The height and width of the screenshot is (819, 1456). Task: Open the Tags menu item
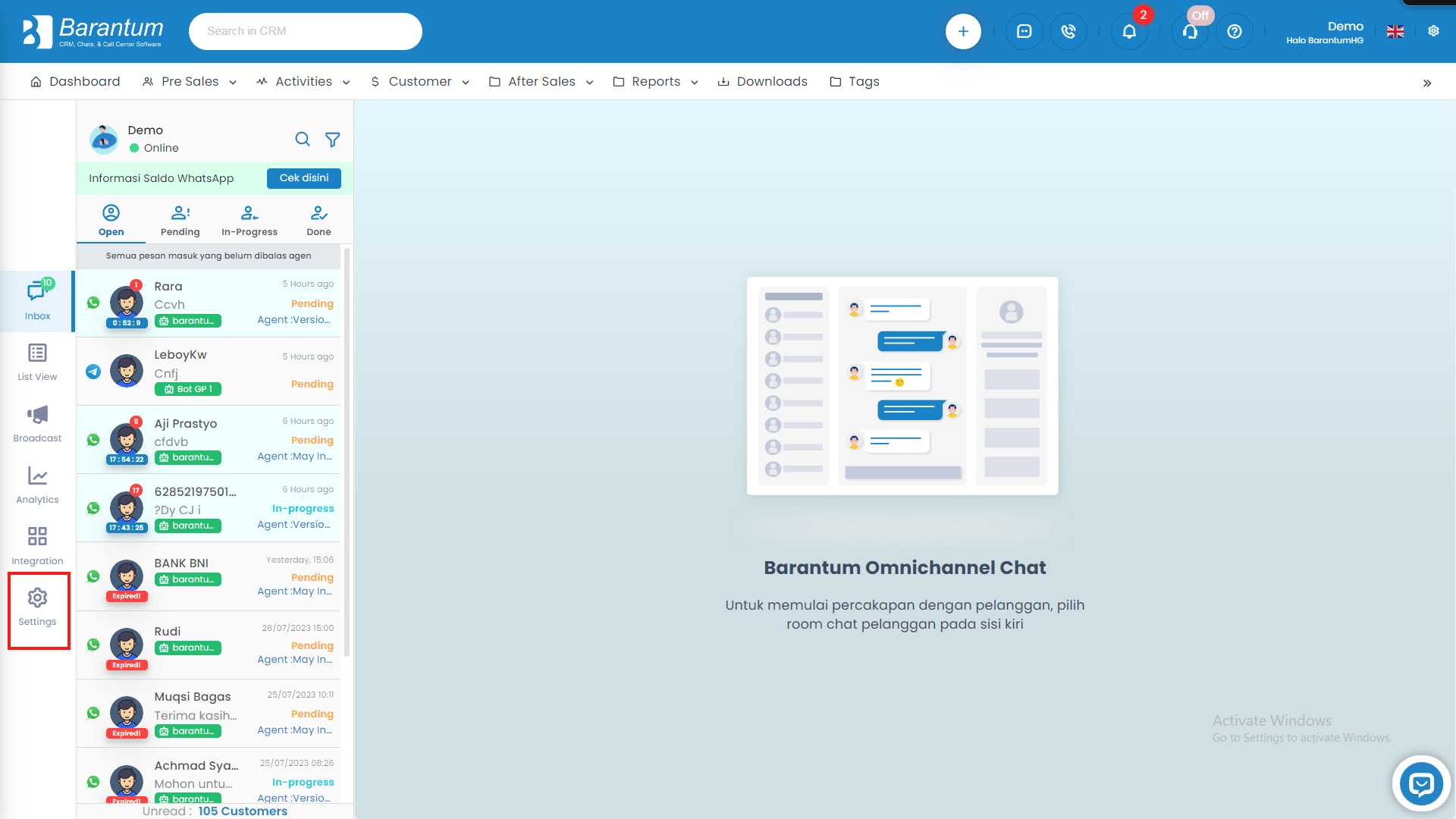coord(855,81)
